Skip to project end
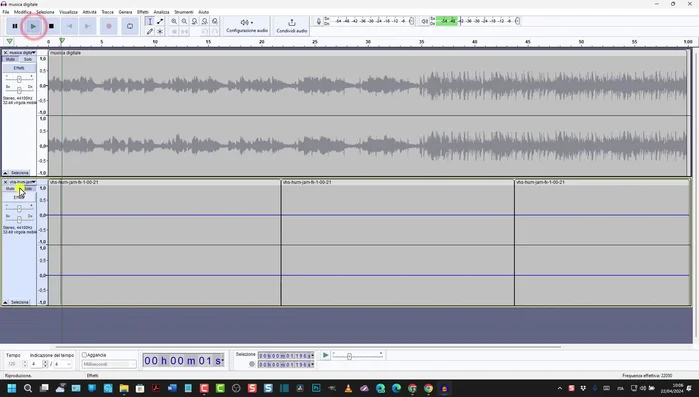This screenshot has height=397, width=699. [x=87, y=26]
